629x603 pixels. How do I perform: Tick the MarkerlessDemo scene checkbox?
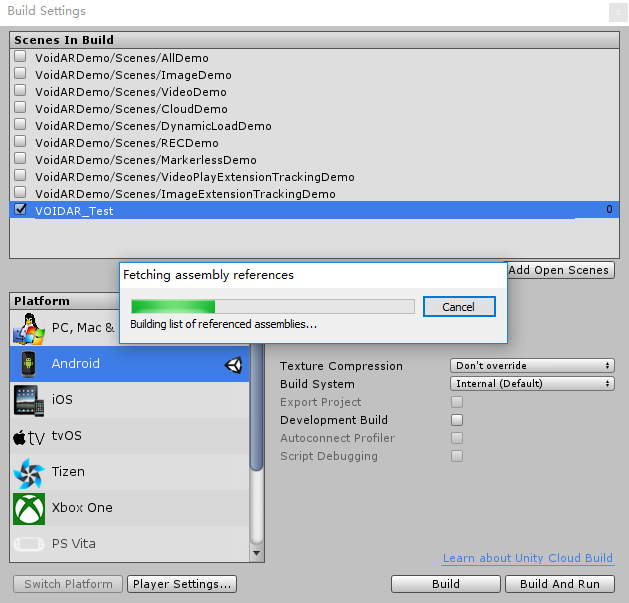coord(20,158)
